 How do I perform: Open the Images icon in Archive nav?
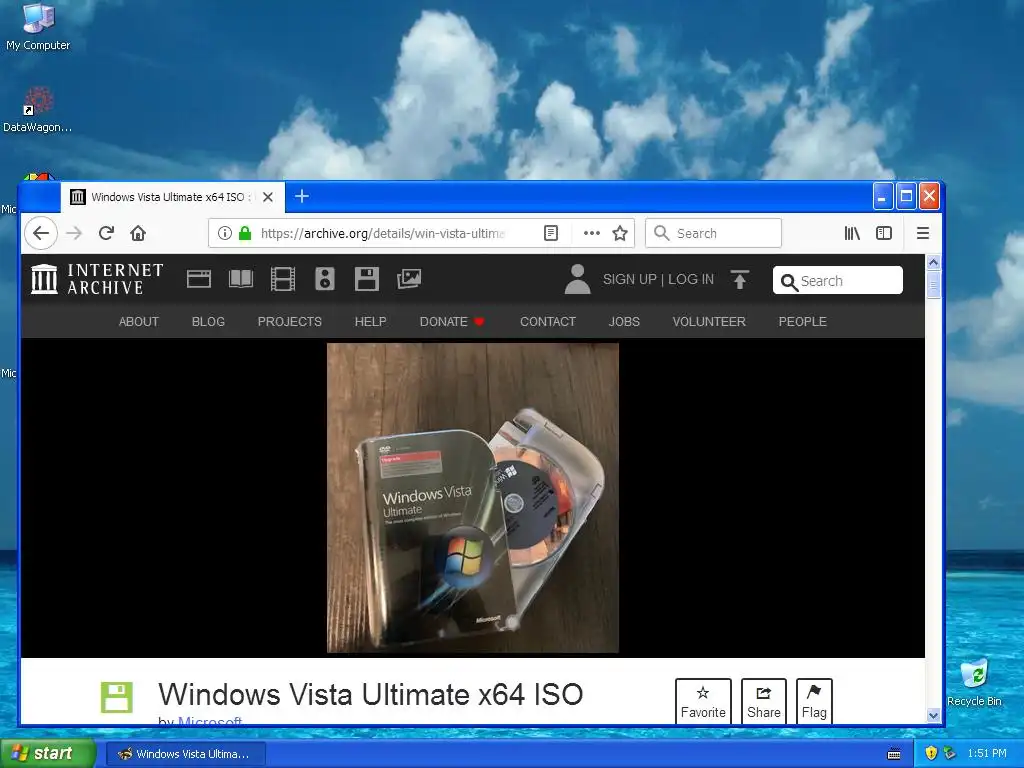pos(409,279)
